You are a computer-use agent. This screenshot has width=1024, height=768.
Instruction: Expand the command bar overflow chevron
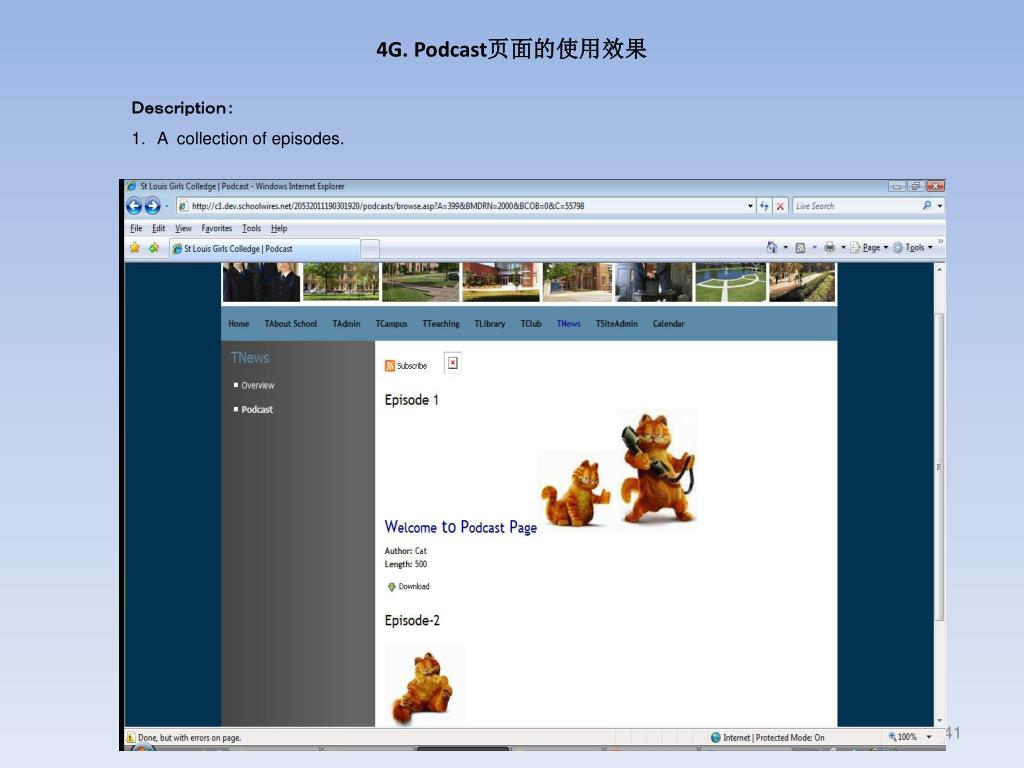click(940, 241)
